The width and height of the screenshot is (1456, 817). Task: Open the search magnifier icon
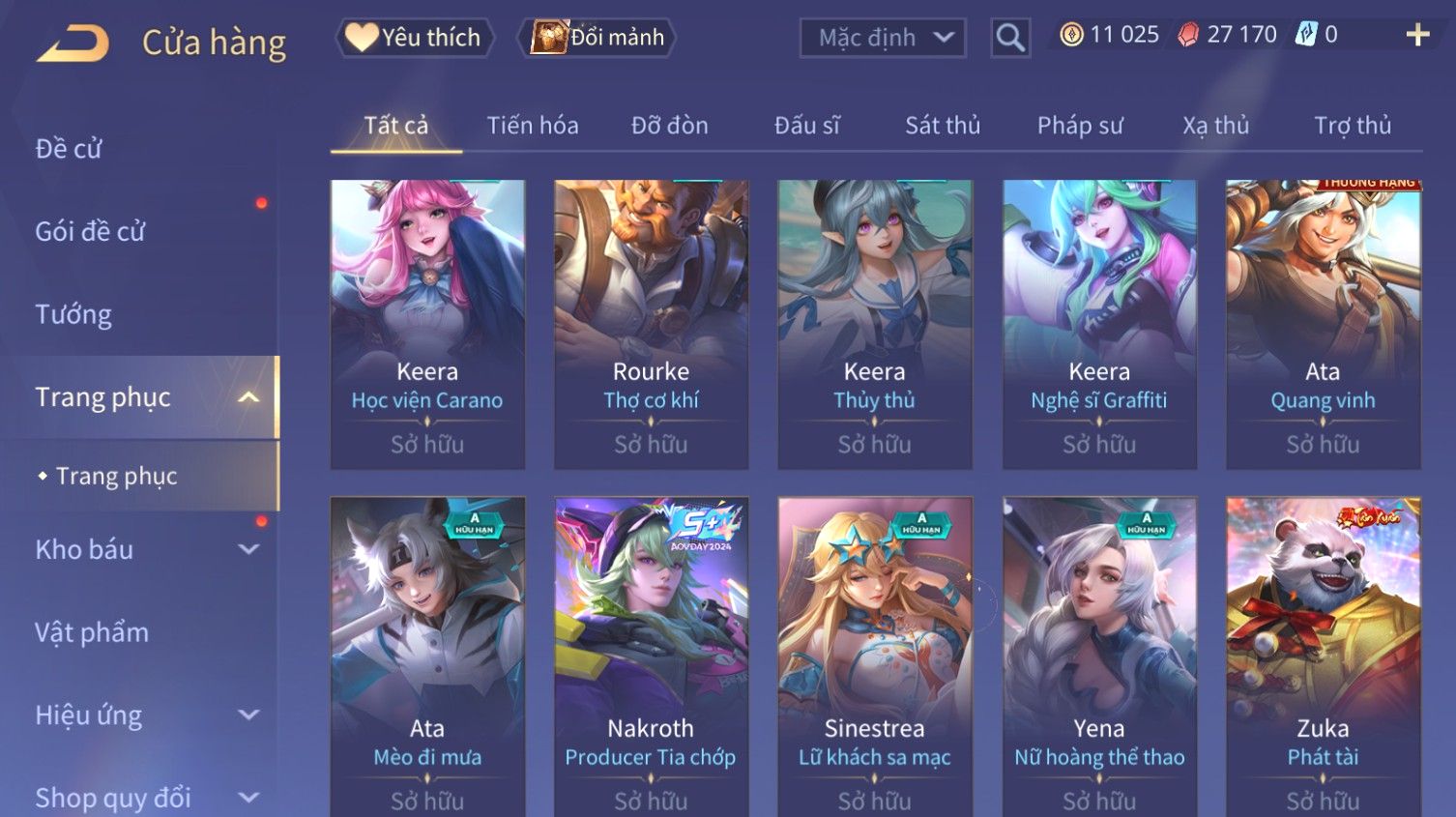tap(1010, 38)
